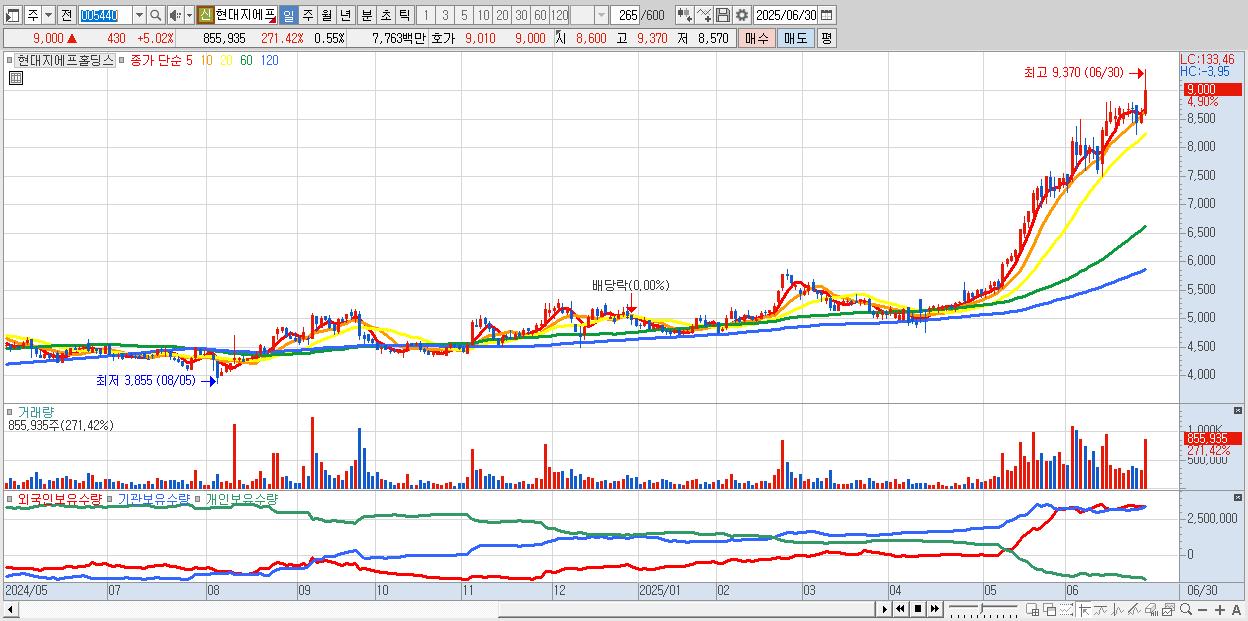The image size is (1248, 621).
Task: Click the candlestick chart type icon
Action: point(684,15)
